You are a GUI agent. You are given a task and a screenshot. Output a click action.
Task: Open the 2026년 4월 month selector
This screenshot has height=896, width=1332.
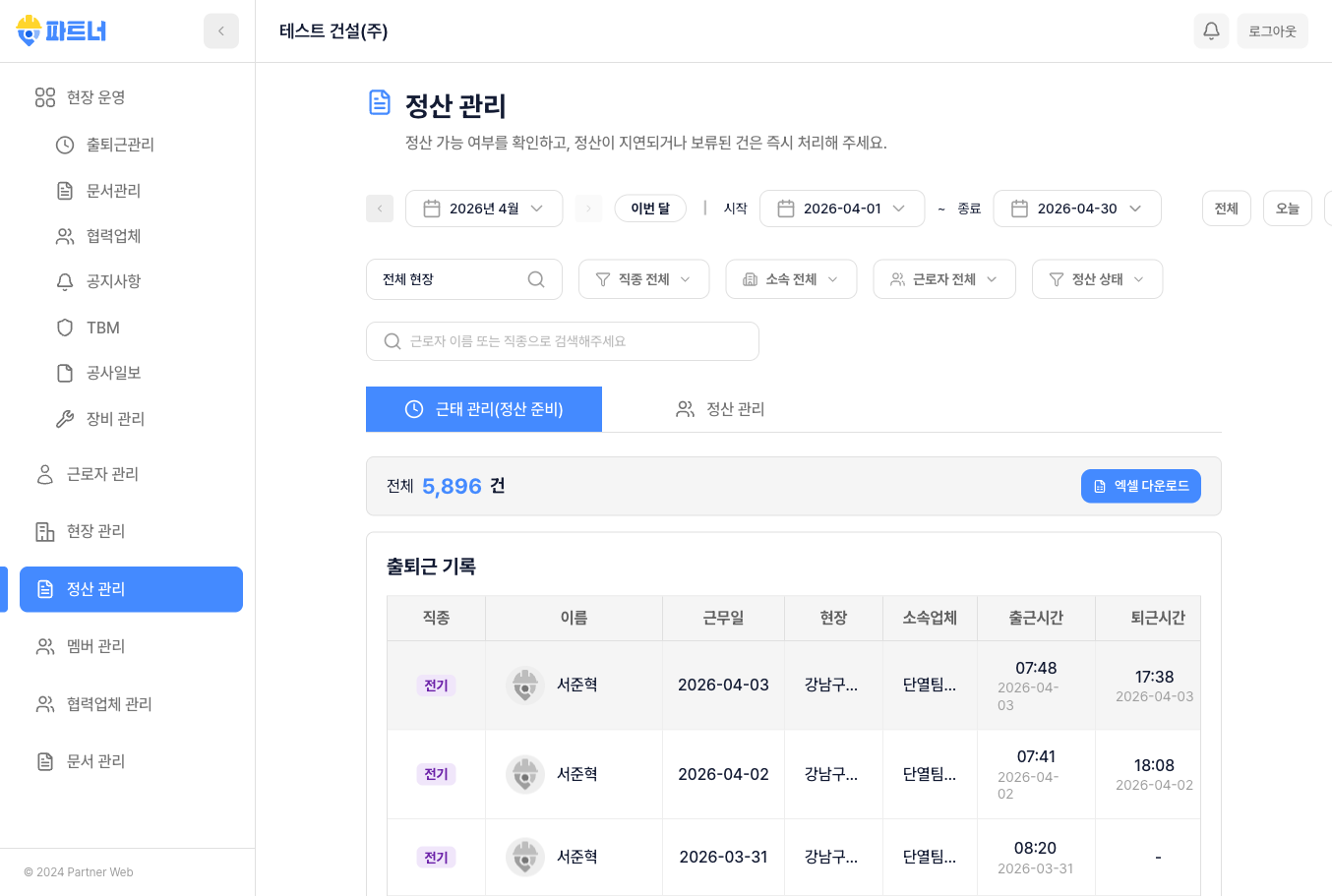coord(484,208)
